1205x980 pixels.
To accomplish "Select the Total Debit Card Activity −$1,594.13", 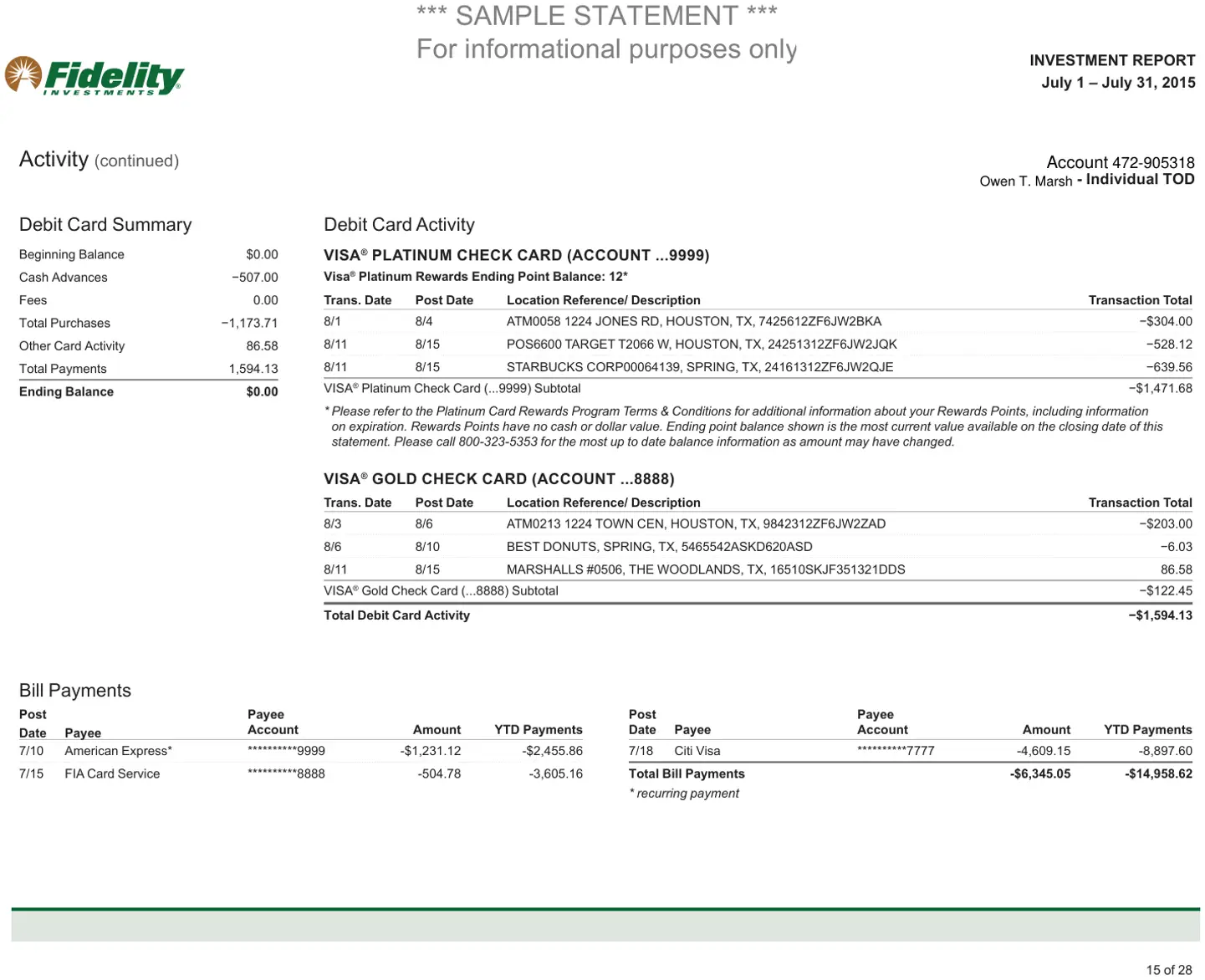I will [x=1161, y=615].
